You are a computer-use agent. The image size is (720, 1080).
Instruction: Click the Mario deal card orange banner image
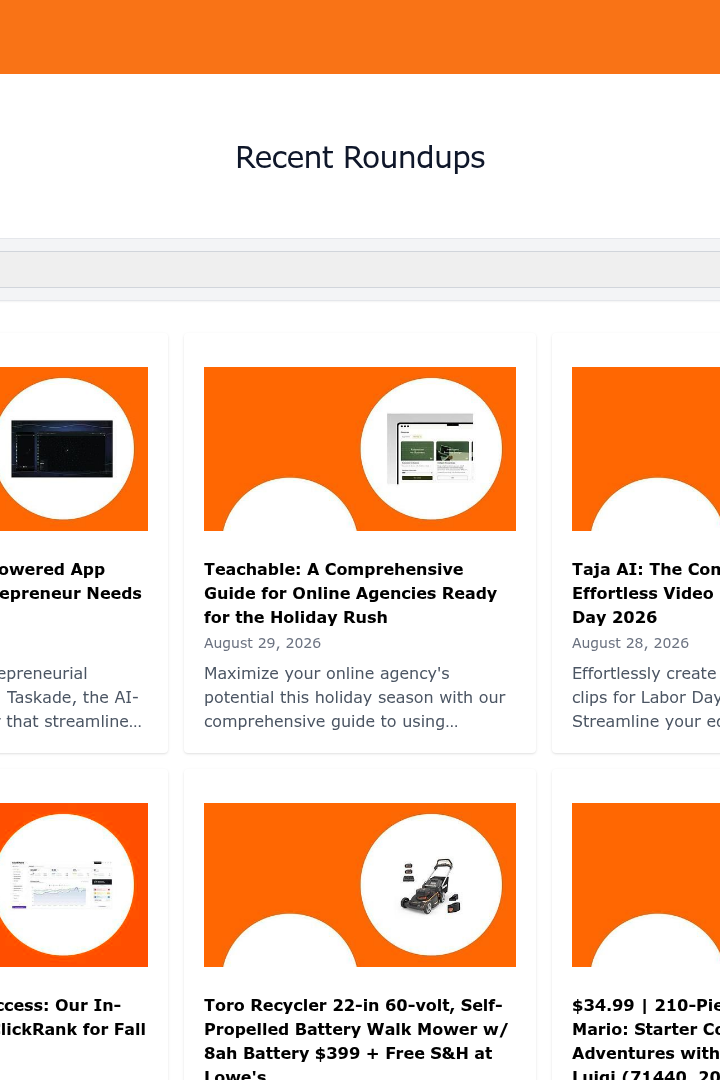646,885
